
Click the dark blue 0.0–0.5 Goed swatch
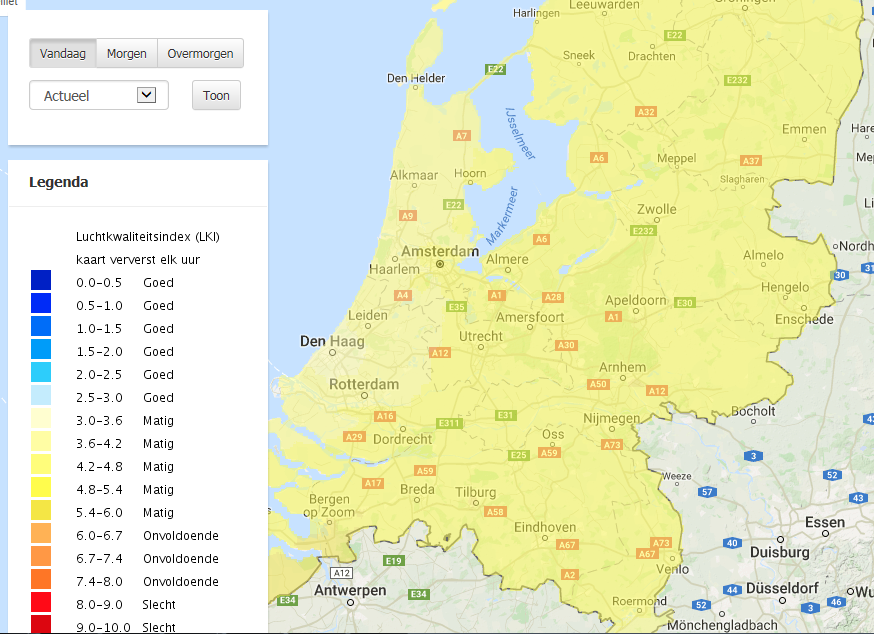(x=41, y=281)
